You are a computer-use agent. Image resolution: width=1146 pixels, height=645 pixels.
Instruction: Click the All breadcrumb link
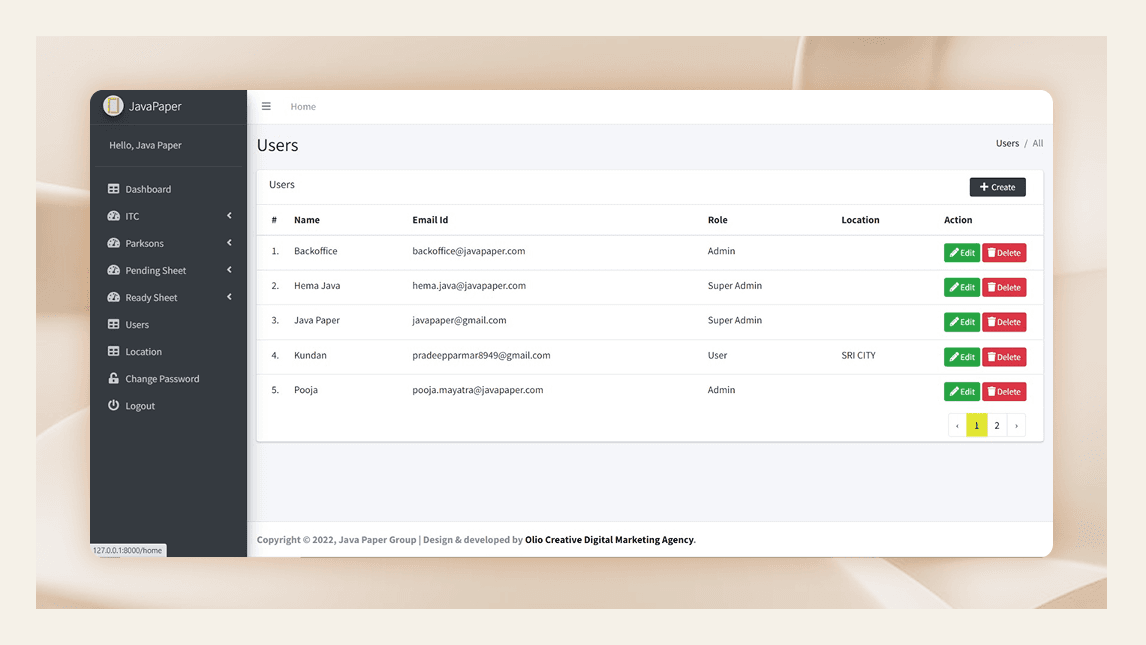click(1037, 143)
